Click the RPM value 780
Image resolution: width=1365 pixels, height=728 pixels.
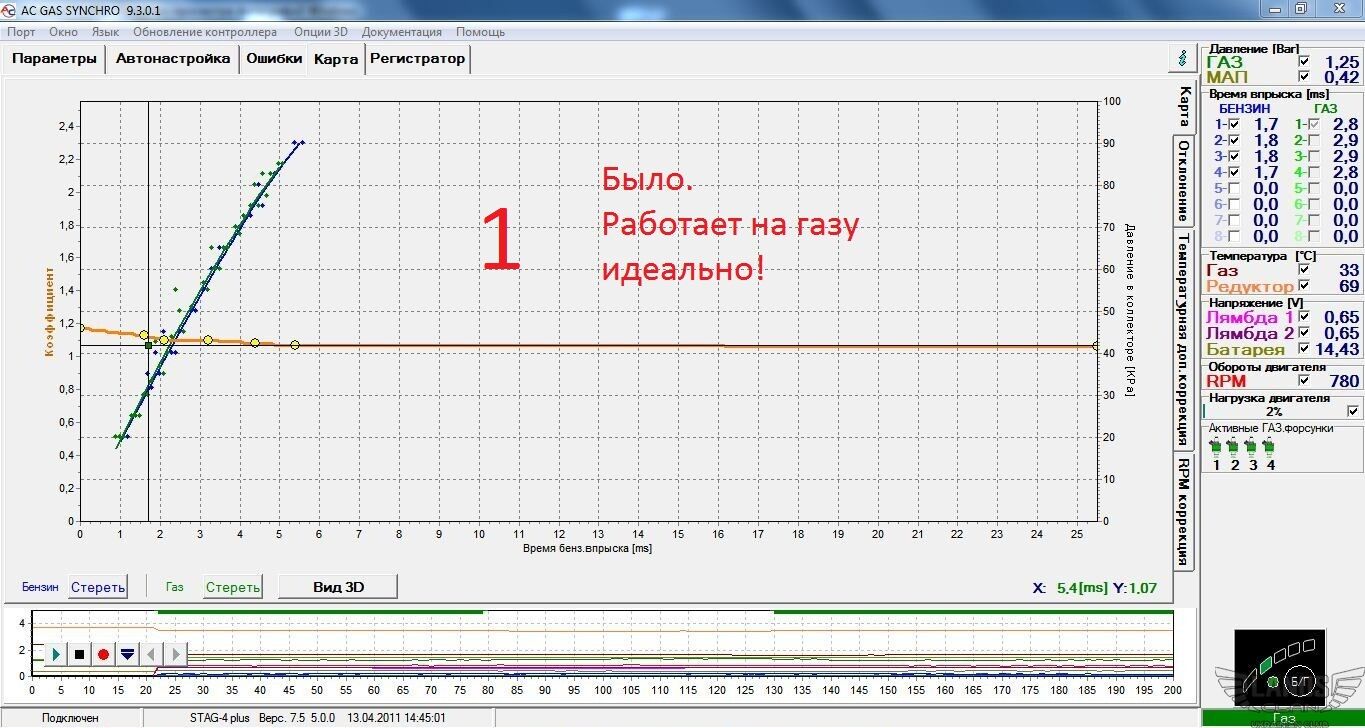pos(1344,381)
